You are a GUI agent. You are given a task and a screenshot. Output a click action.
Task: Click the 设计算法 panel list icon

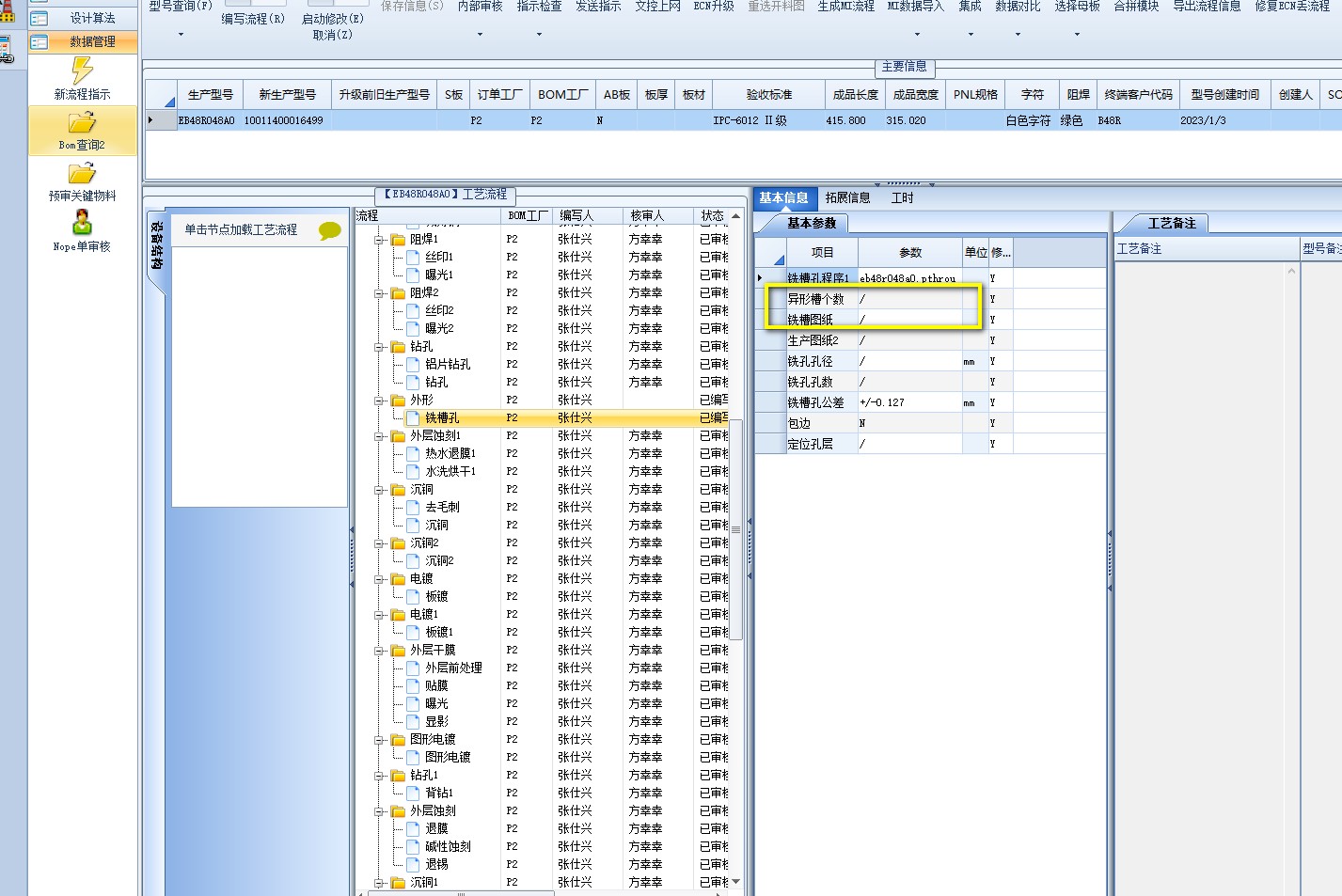tap(39, 18)
